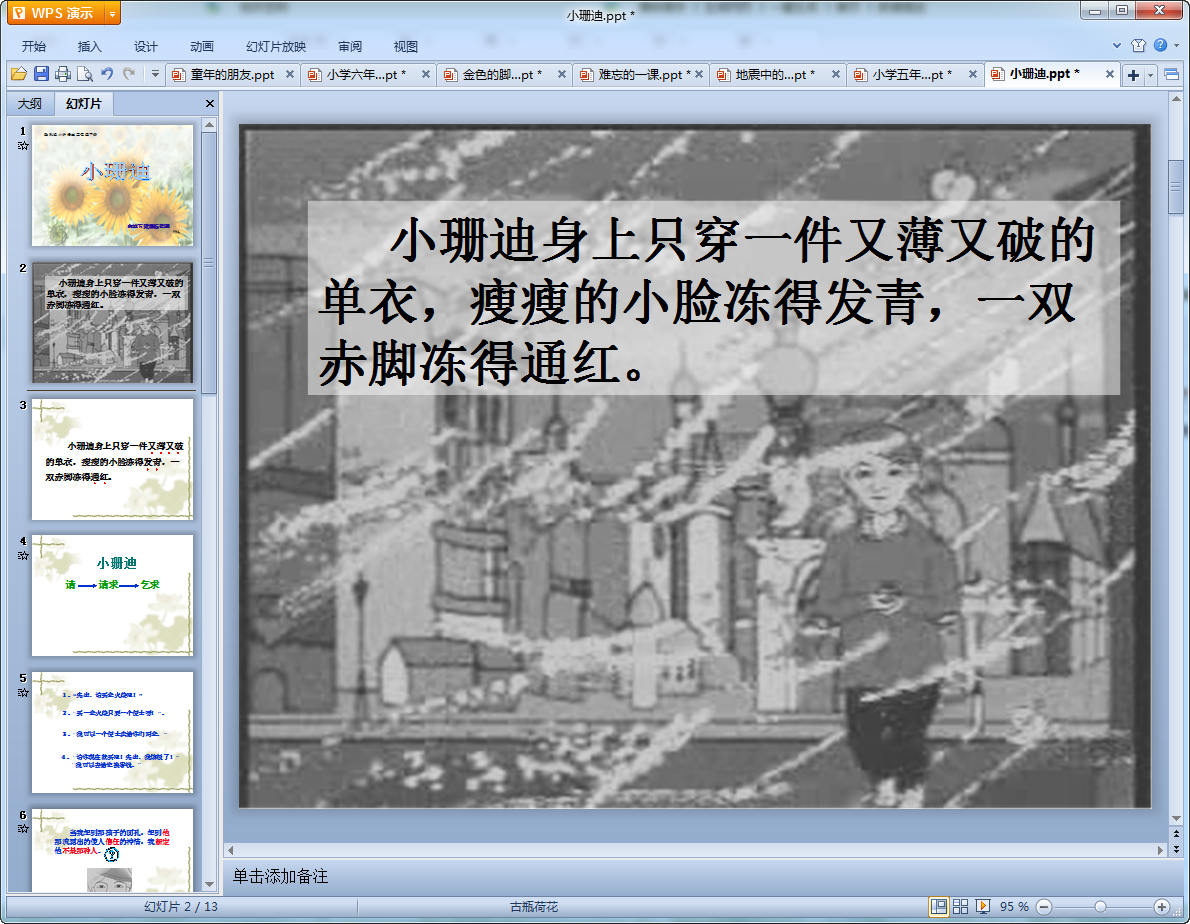Click animation star icon beside slide 6
The width and height of the screenshot is (1190, 924).
click(x=23, y=828)
